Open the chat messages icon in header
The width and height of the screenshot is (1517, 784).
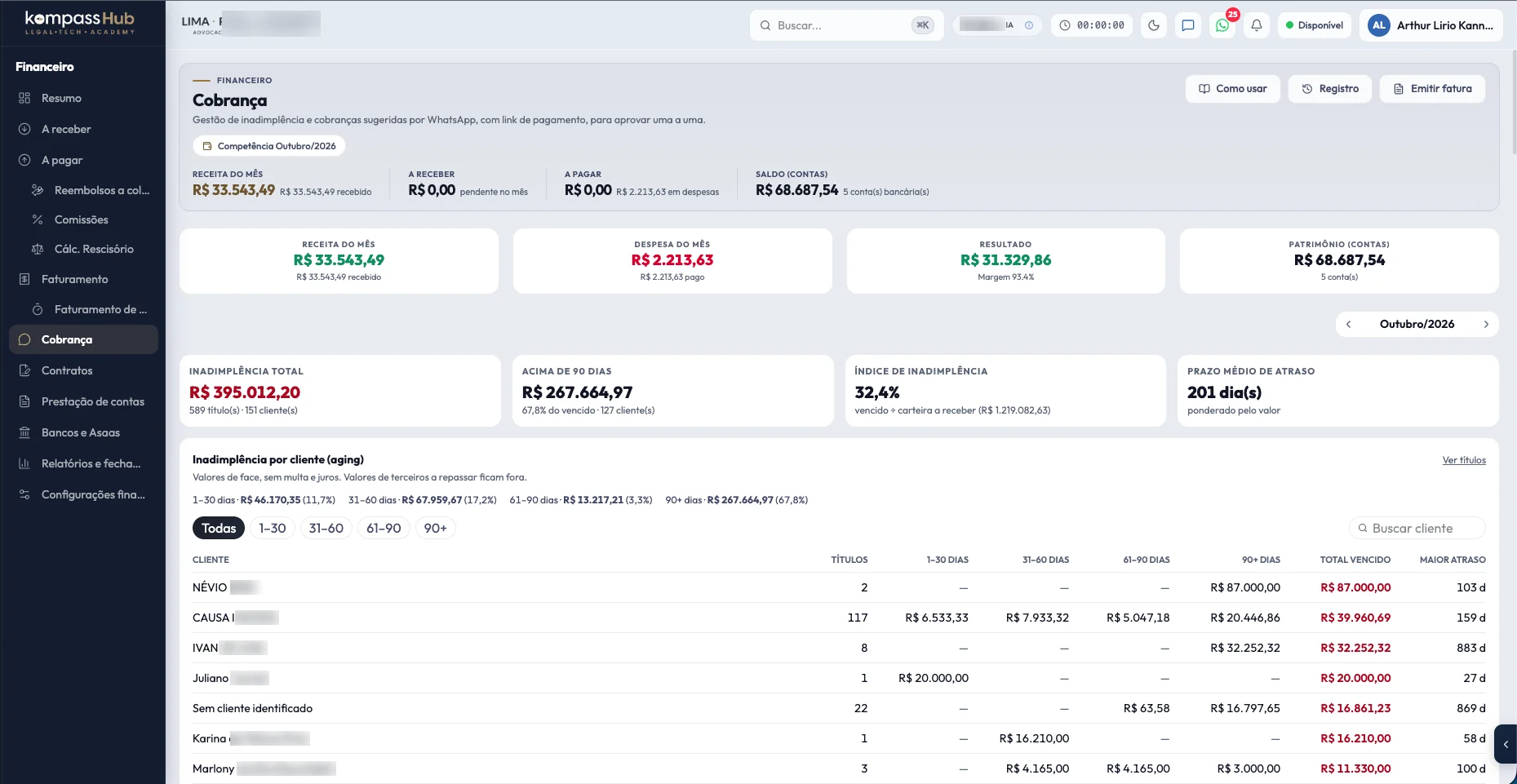tap(1188, 25)
